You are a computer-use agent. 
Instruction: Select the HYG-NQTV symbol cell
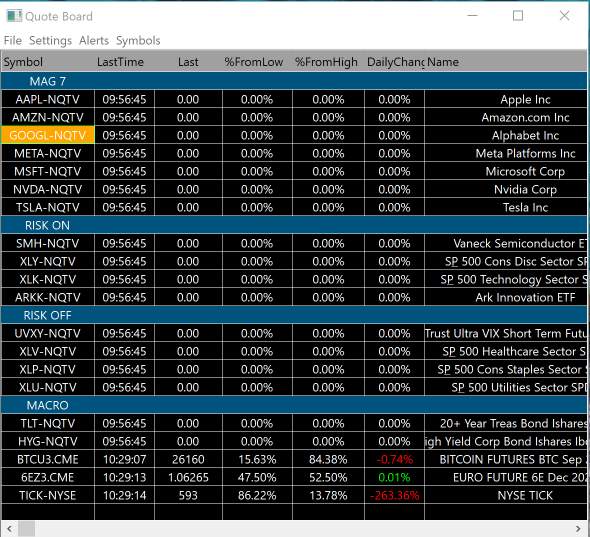point(48,441)
